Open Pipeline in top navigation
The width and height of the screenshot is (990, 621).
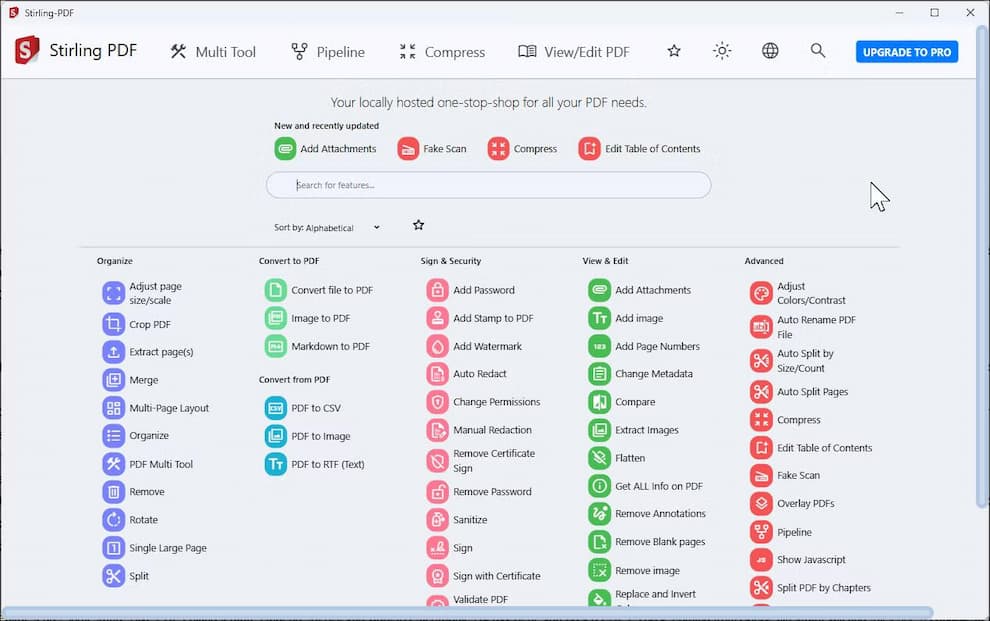pos(327,52)
